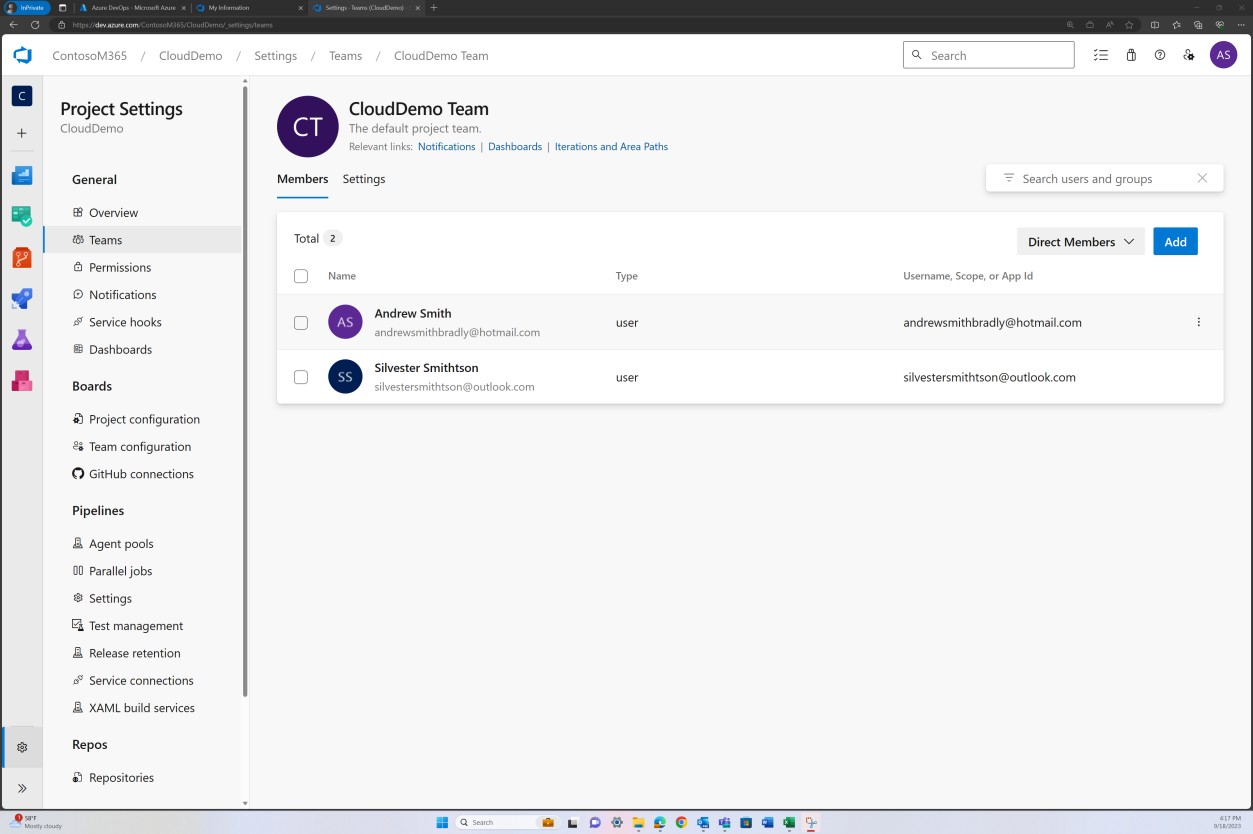1253x834 pixels.
Task: Open the work items checklist icon
Action: coord(1101,55)
